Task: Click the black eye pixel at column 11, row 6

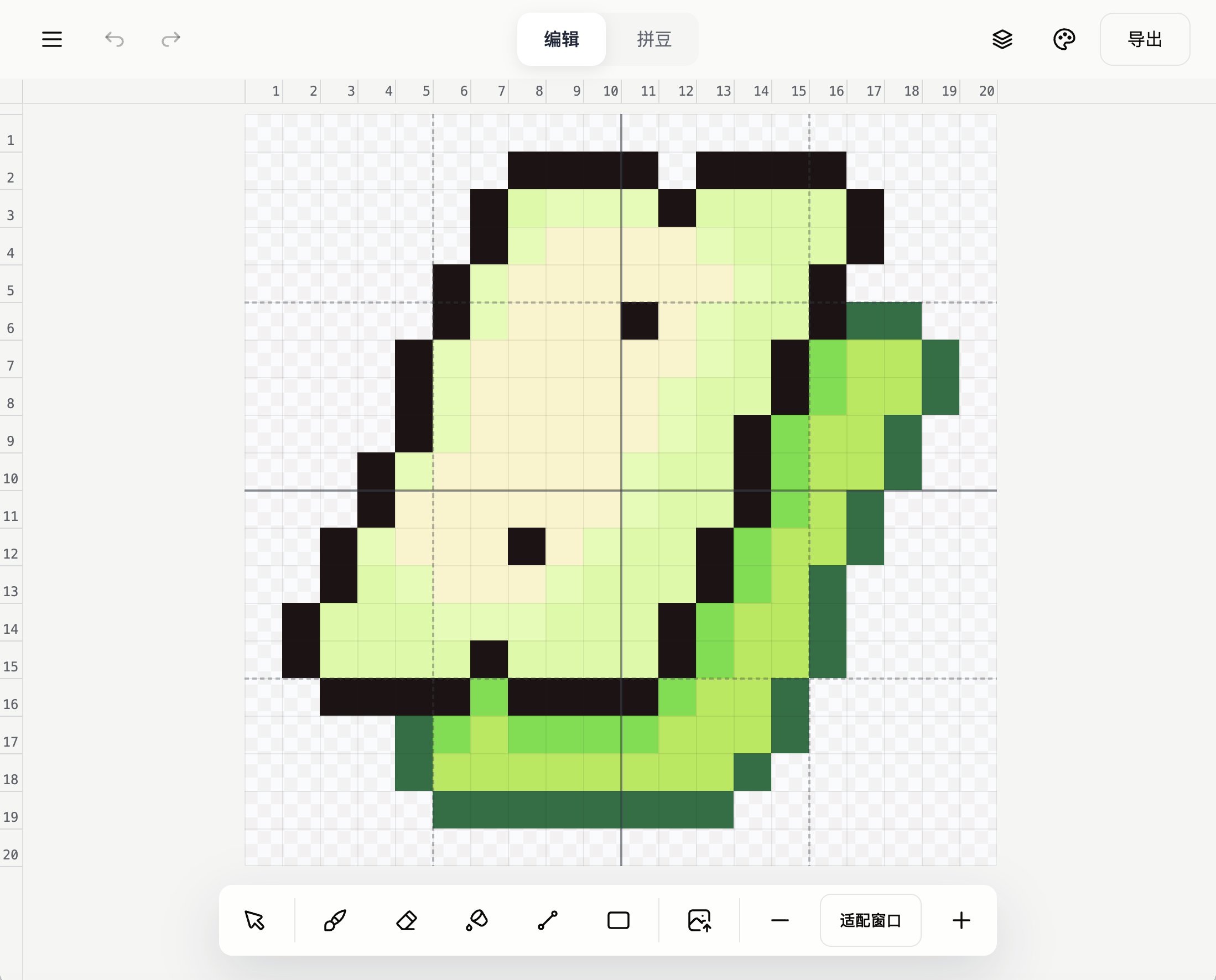Action: click(640, 321)
